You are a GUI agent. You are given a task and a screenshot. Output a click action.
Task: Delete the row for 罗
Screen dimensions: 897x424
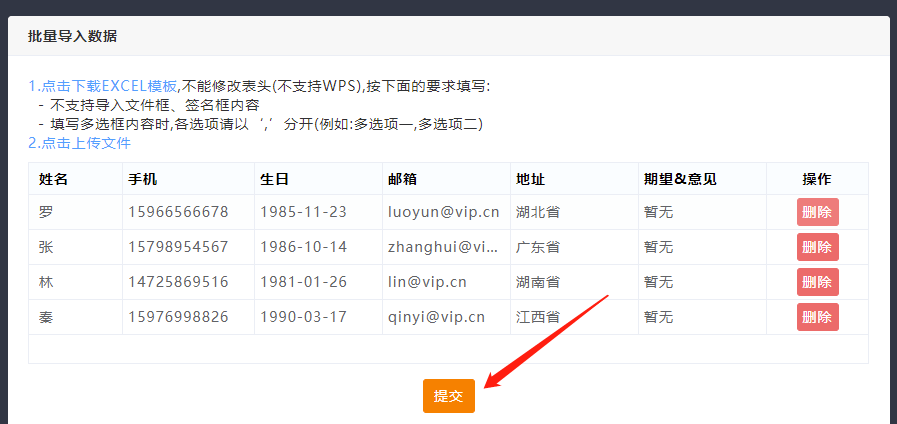[817, 212]
